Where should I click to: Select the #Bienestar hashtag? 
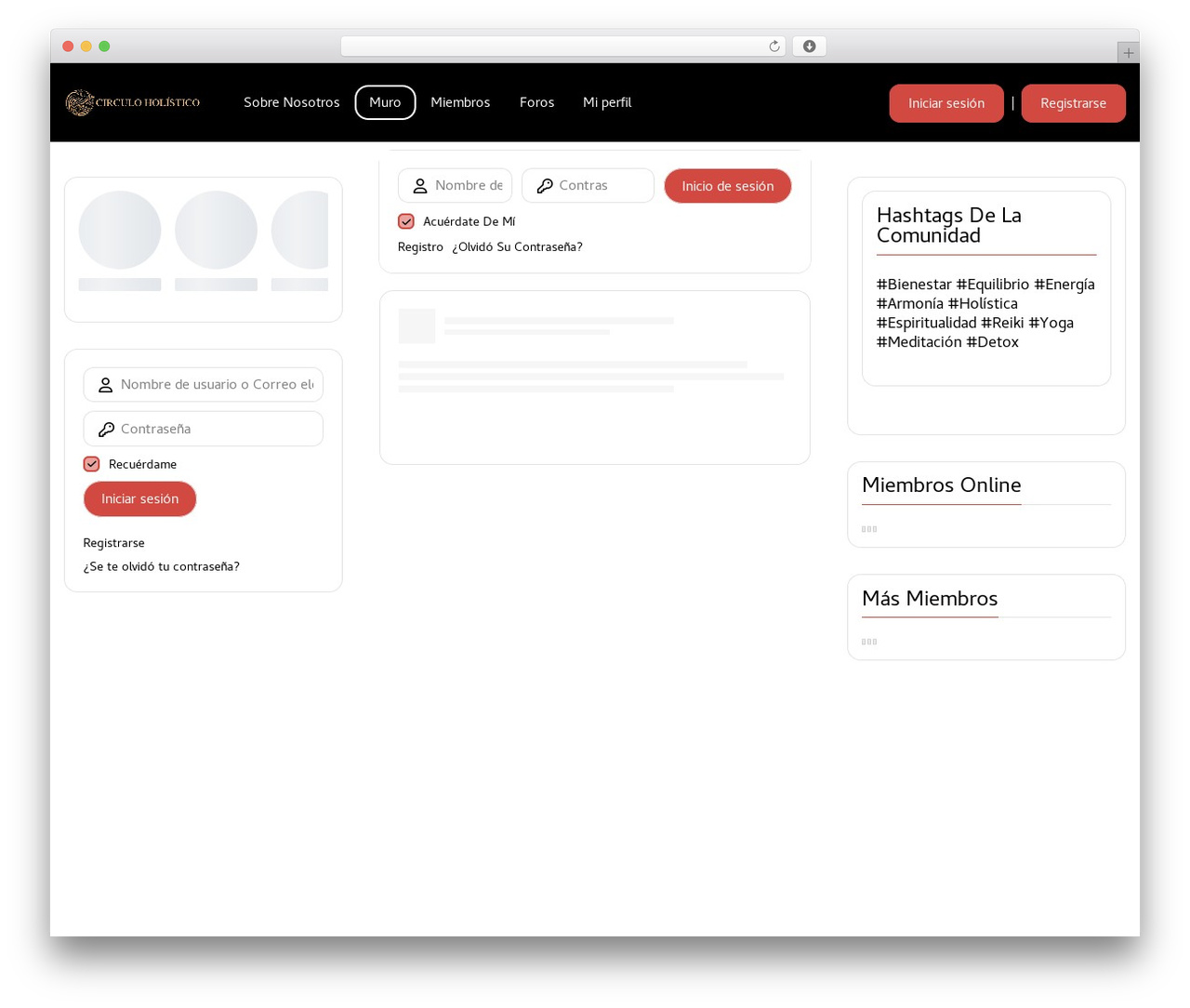tap(914, 285)
